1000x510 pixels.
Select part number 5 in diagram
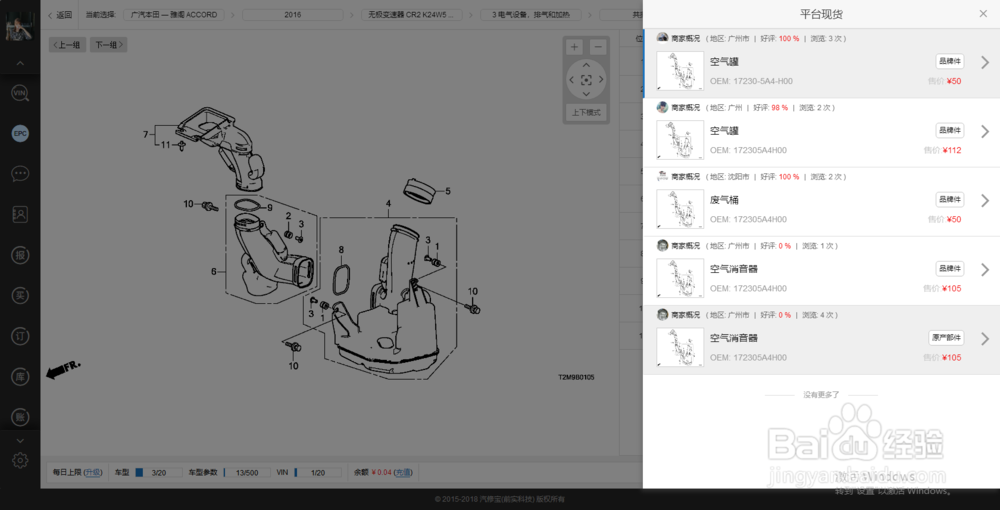coord(448,191)
